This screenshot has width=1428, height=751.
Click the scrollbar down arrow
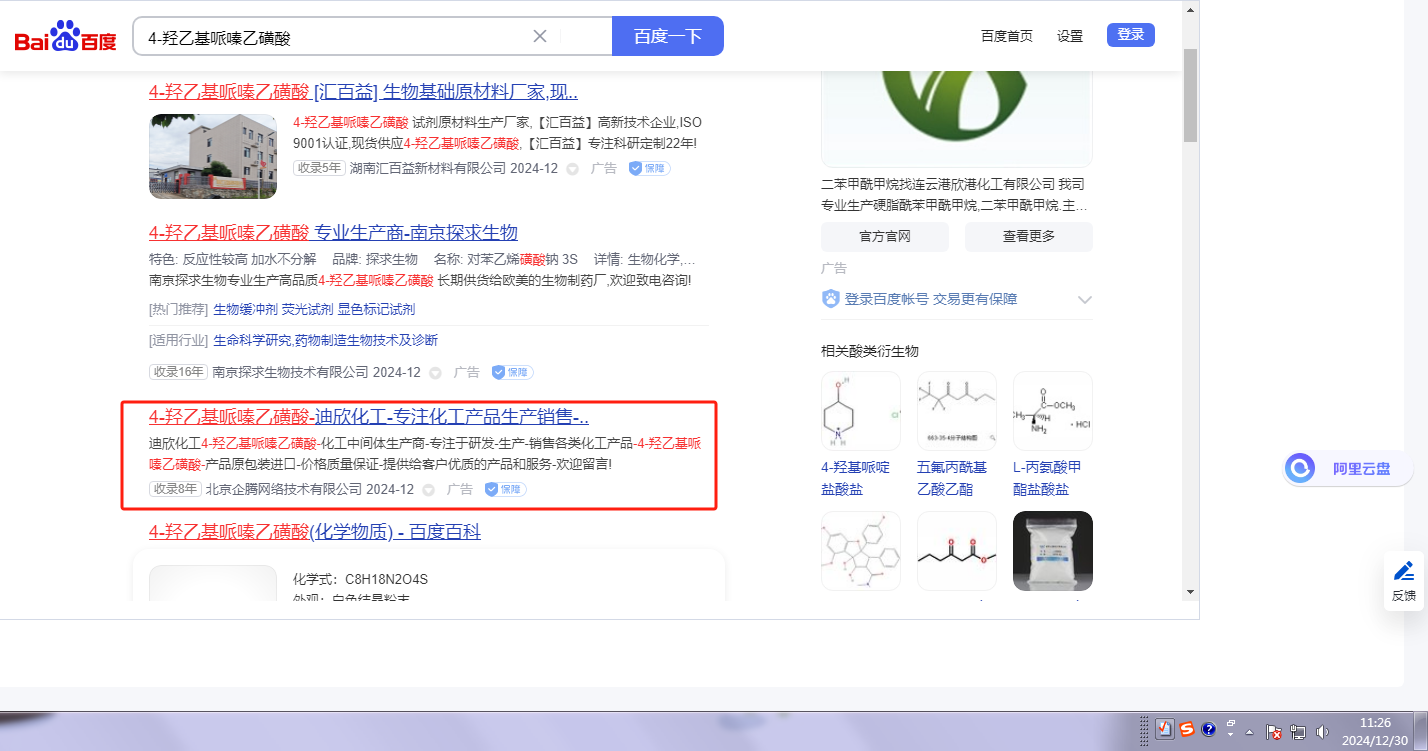pyautogui.click(x=1190, y=591)
